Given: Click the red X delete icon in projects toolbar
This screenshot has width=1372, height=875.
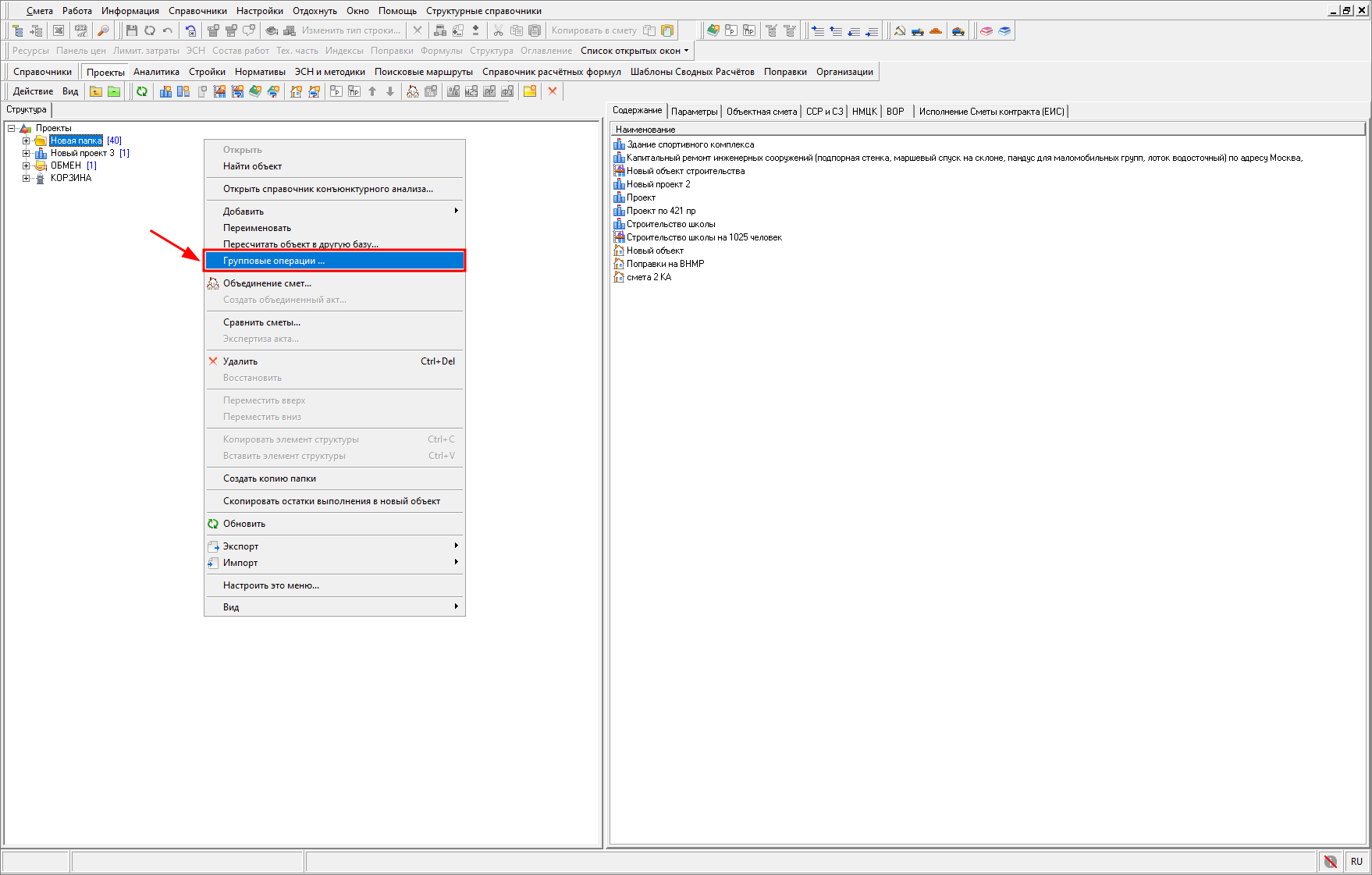Looking at the screenshot, I should (x=553, y=91).
